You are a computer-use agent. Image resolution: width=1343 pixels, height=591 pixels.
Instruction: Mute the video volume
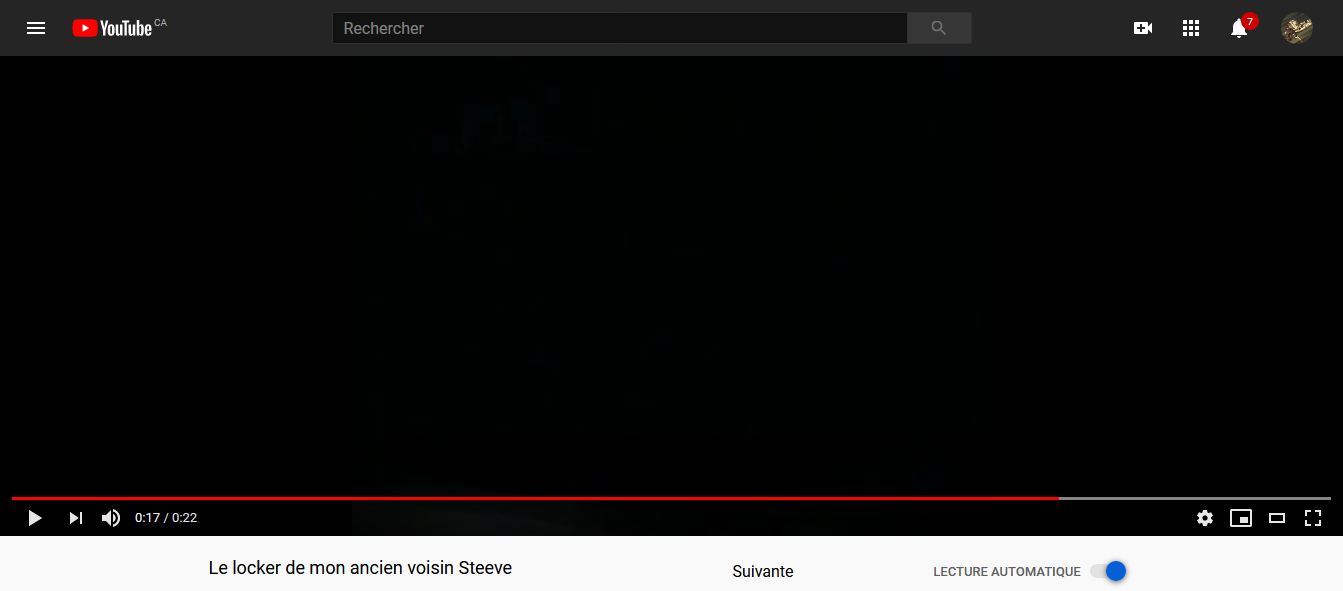pyautogui.click(x=111, y=518)
